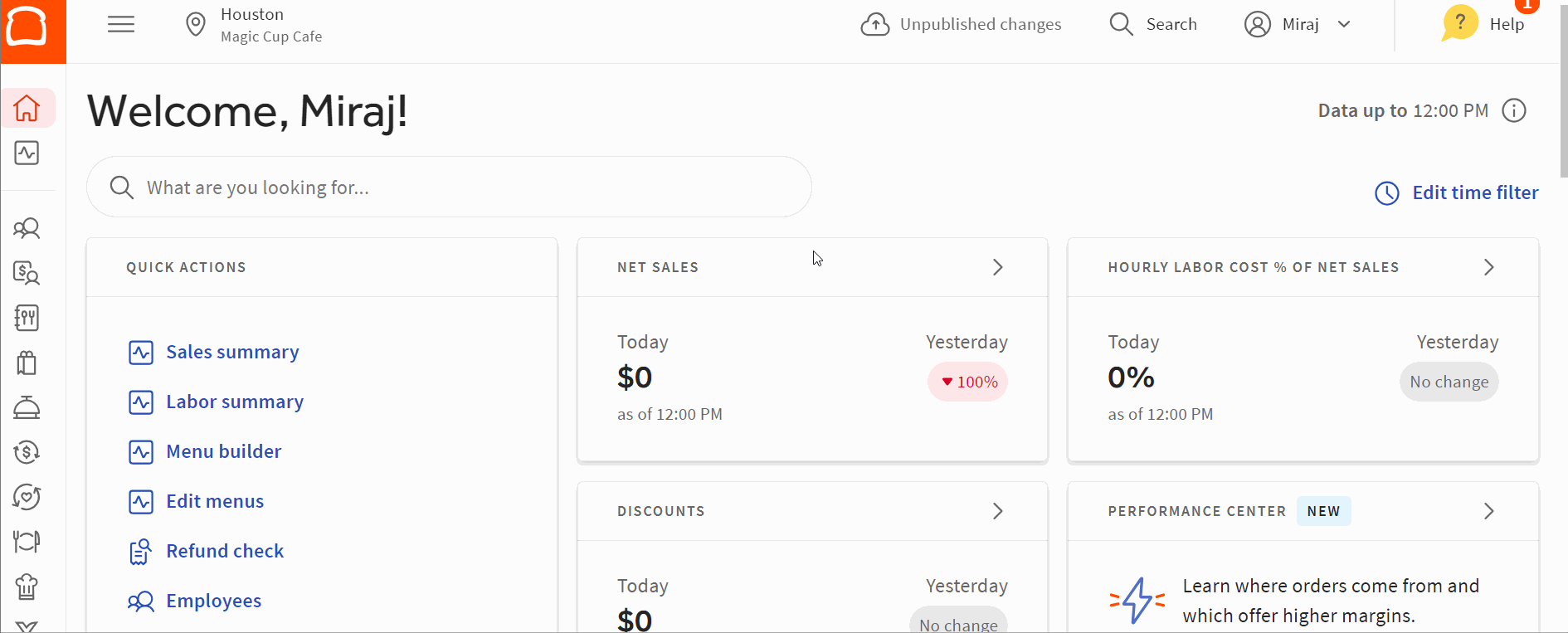
Task: Open the hamburger navigation menu
Action: (121, 24)
